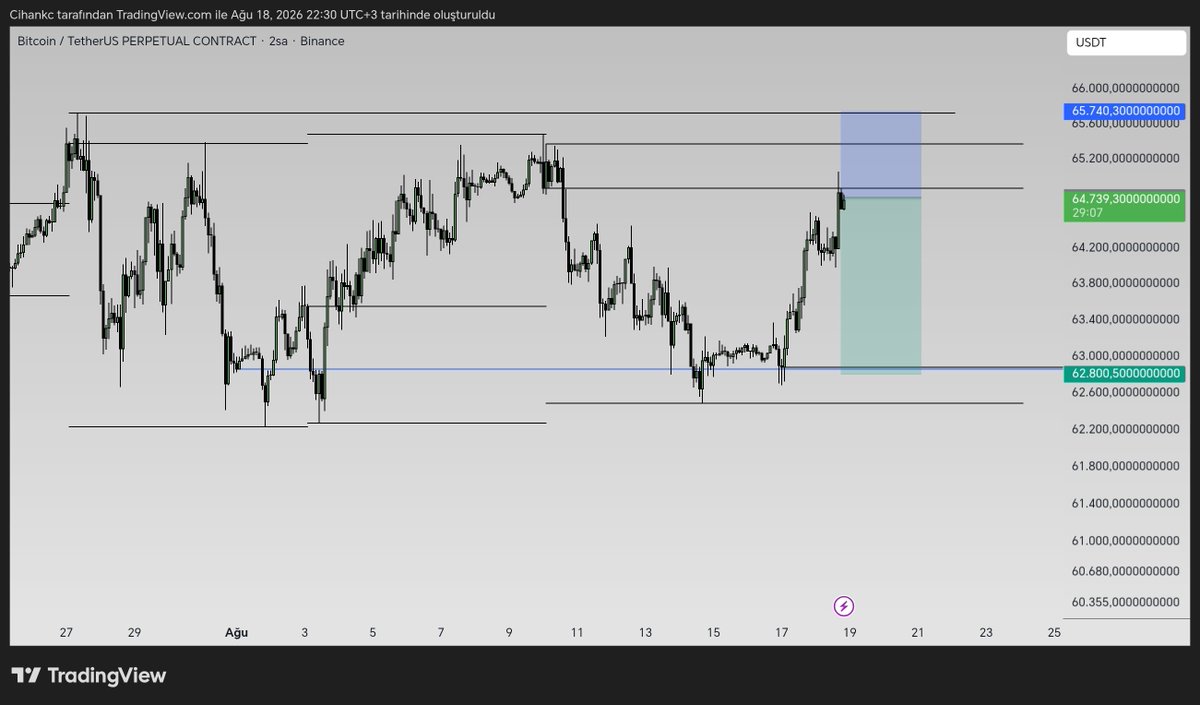Click the date label 13 on time axis
Image resolution: width=1200 pixels, height=705 pixels.
pos(646,632)
